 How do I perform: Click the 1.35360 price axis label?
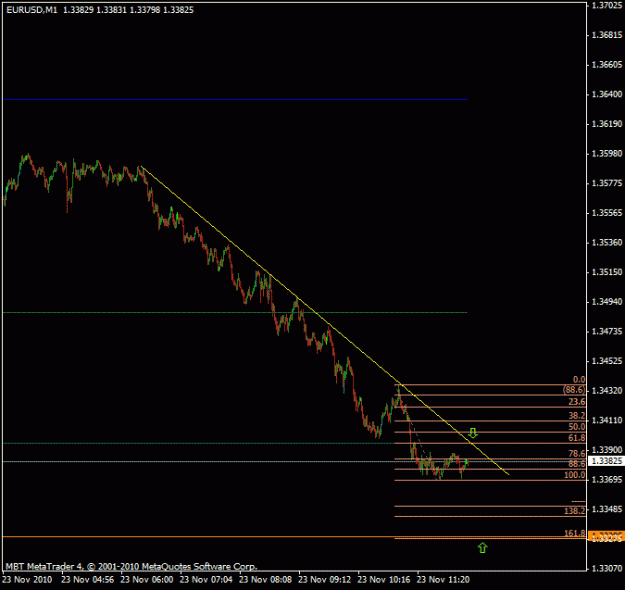[x=607, y=242]
